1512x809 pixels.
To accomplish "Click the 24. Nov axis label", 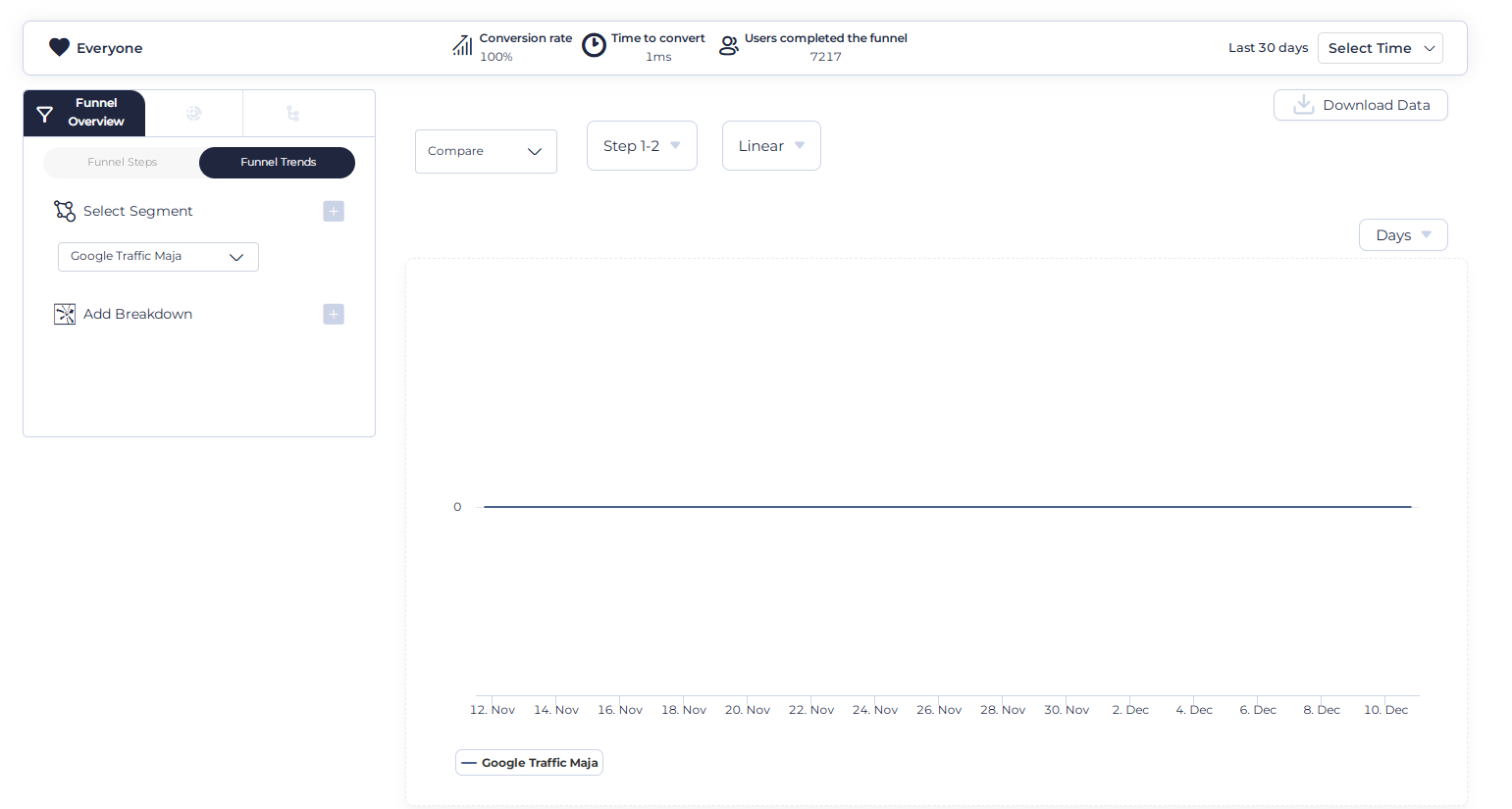I will pos(875,710).
